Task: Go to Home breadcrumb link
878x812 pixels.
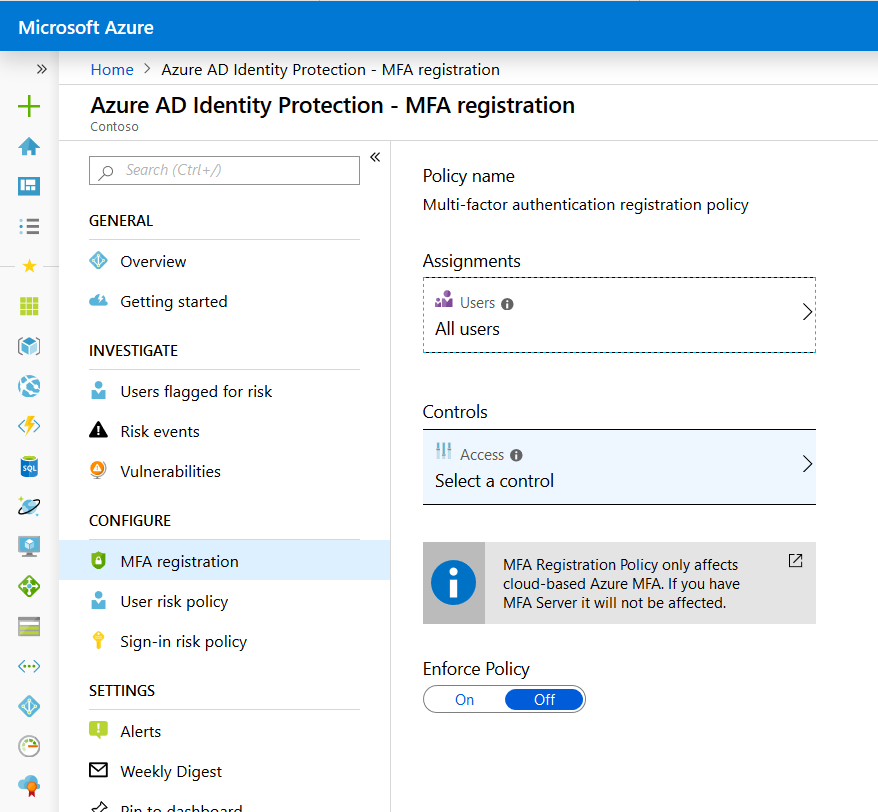Action: [x=112, y=69]
